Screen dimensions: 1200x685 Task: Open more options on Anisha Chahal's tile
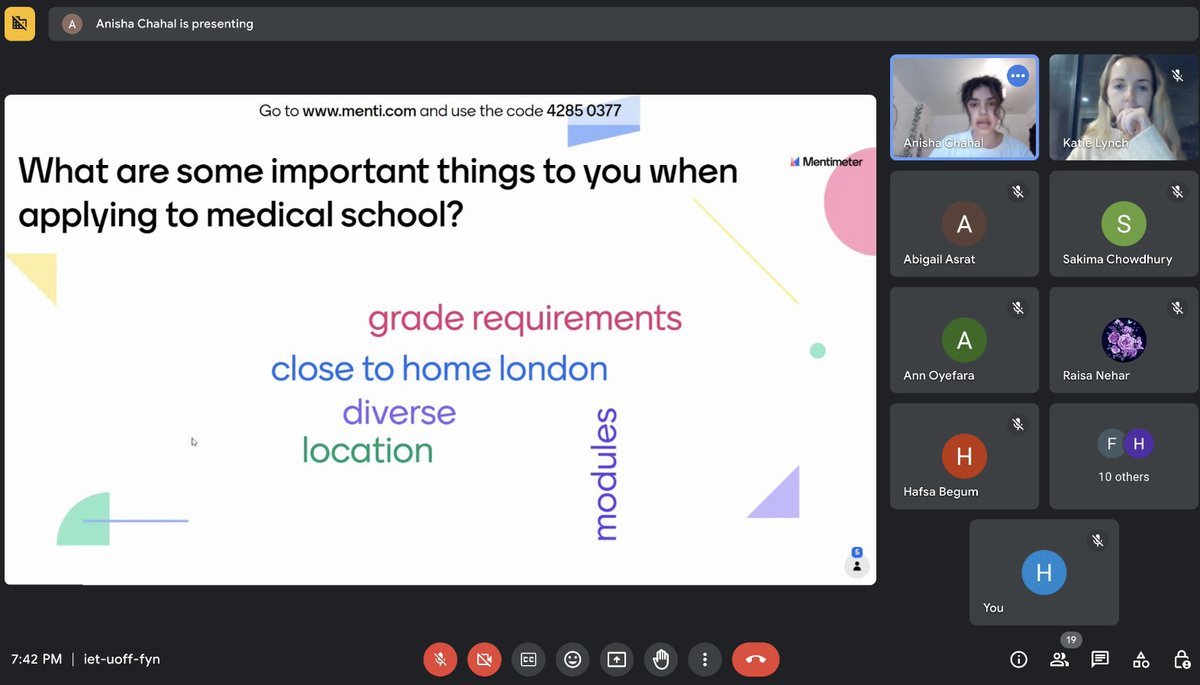1018,75
